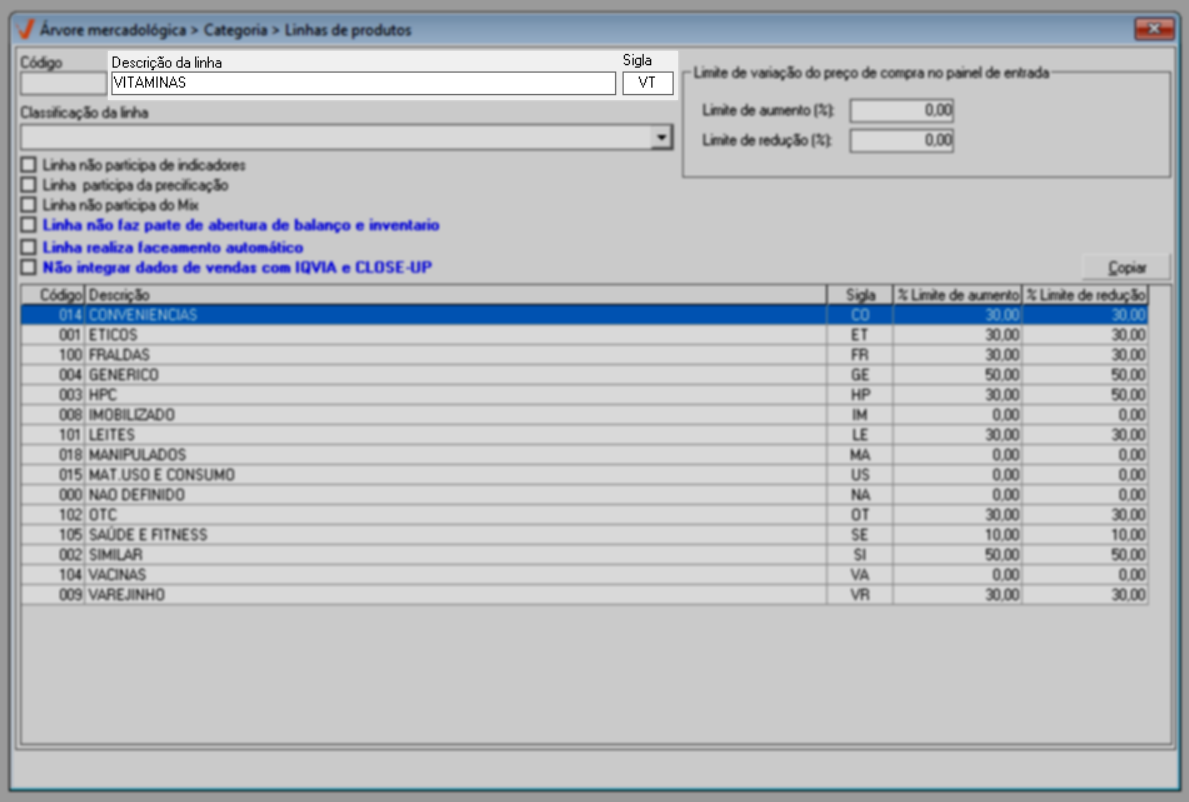
Task: Click the Código input field
Action: click(63, 83)
